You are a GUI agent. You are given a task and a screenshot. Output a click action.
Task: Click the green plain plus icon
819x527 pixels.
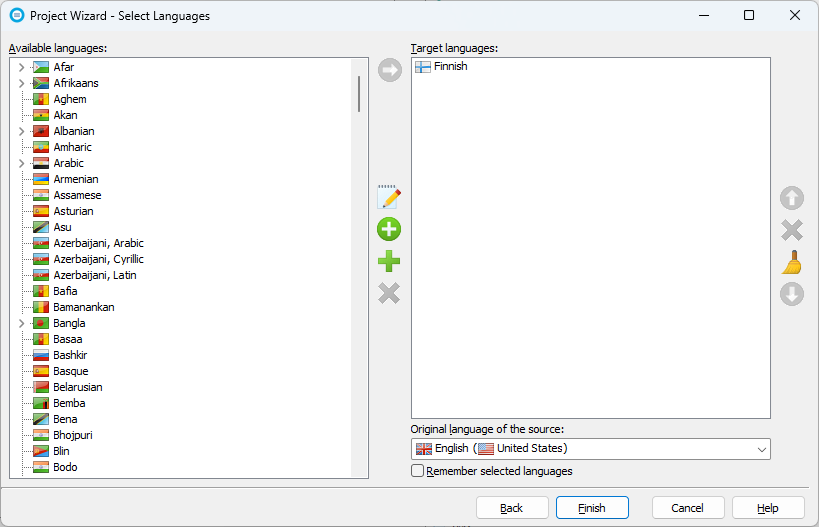point(389,261)
